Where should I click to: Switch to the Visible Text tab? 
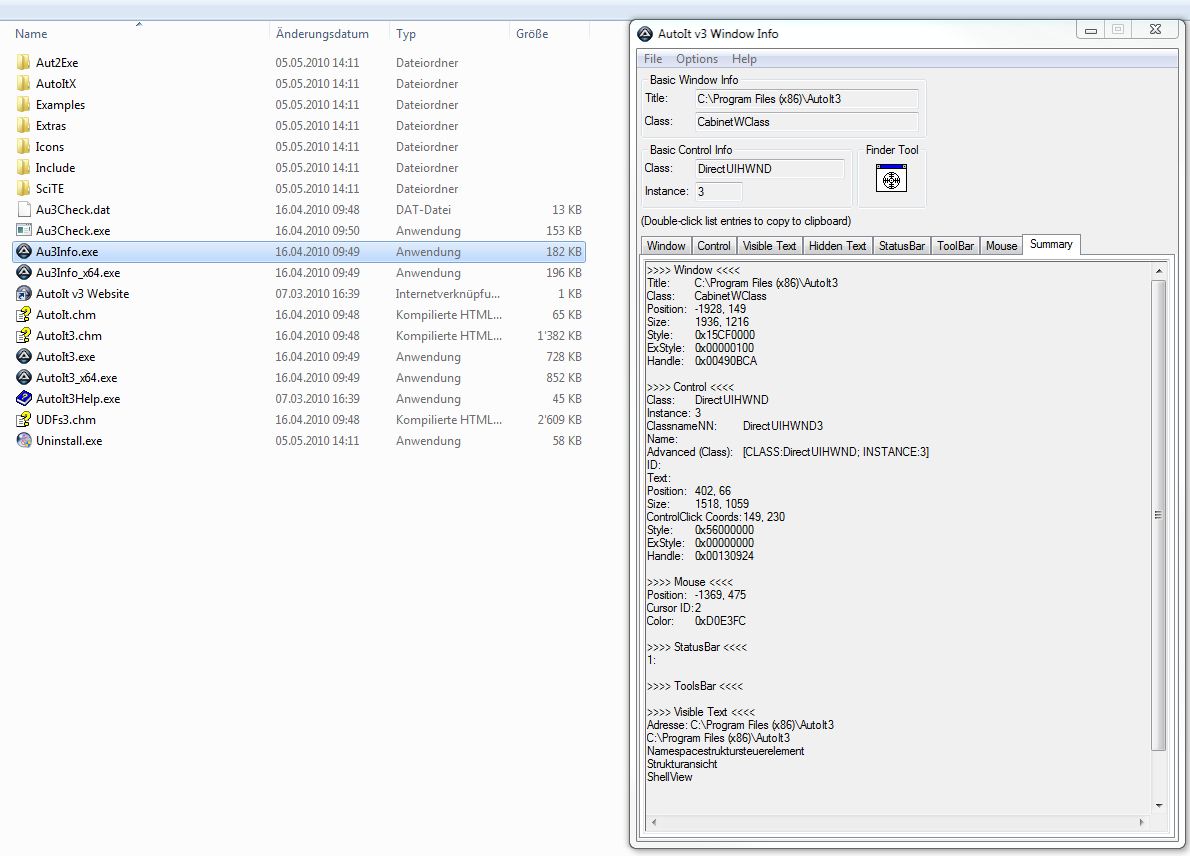click(770, 246)
